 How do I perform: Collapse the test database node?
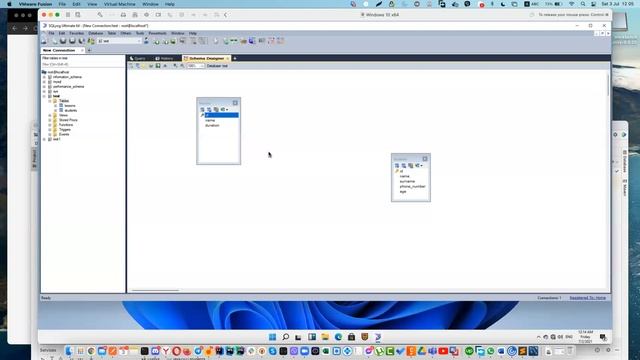pyautogui.click(x=44, y=96)
